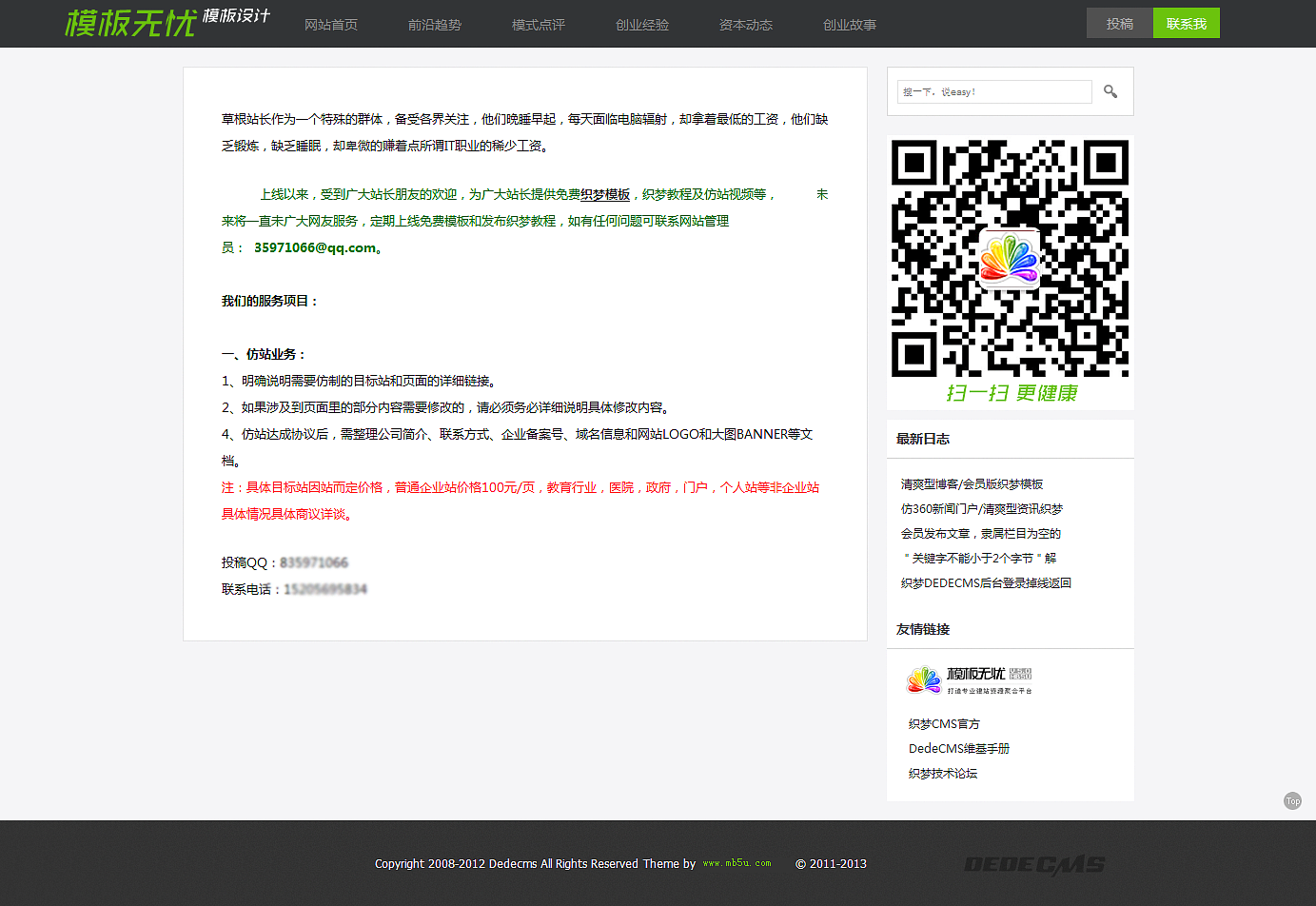The image size is (1316, 906).
Task: Go to the 模式点评 nav section
Action: tap(539, 25)
